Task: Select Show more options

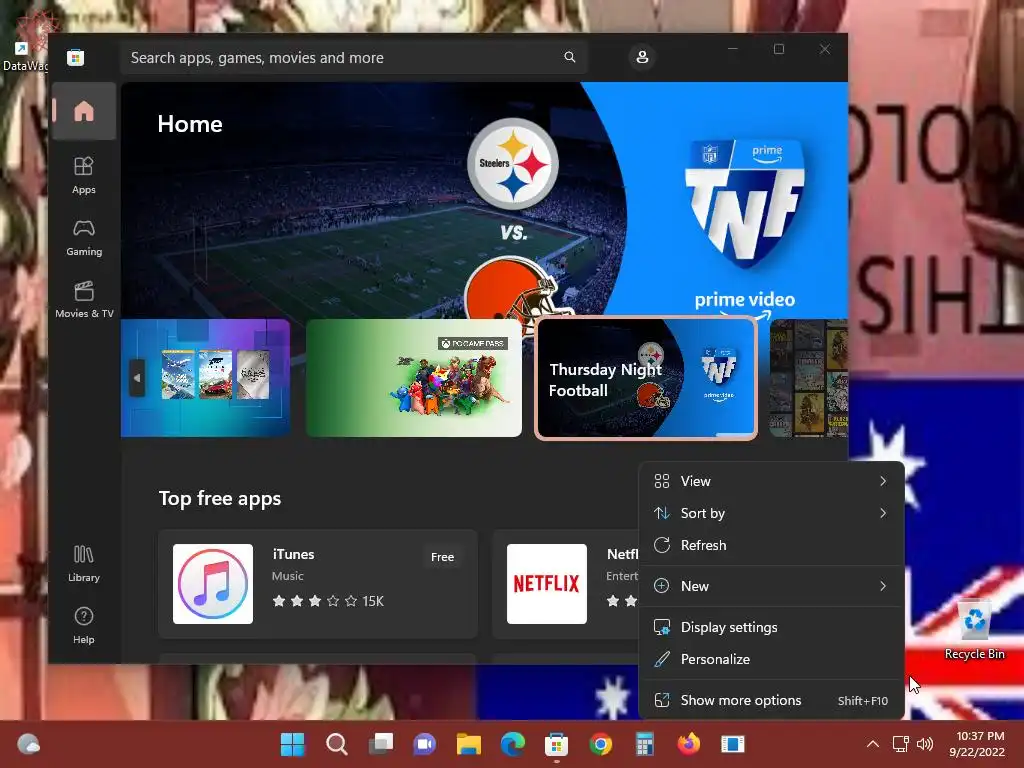Action: (x=771, y=700)
